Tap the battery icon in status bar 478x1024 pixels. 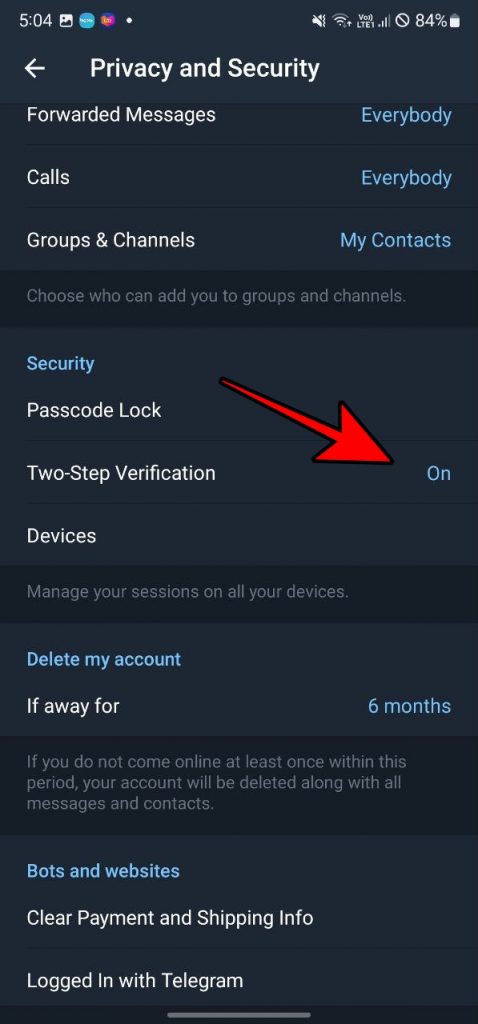coord(454,21)
